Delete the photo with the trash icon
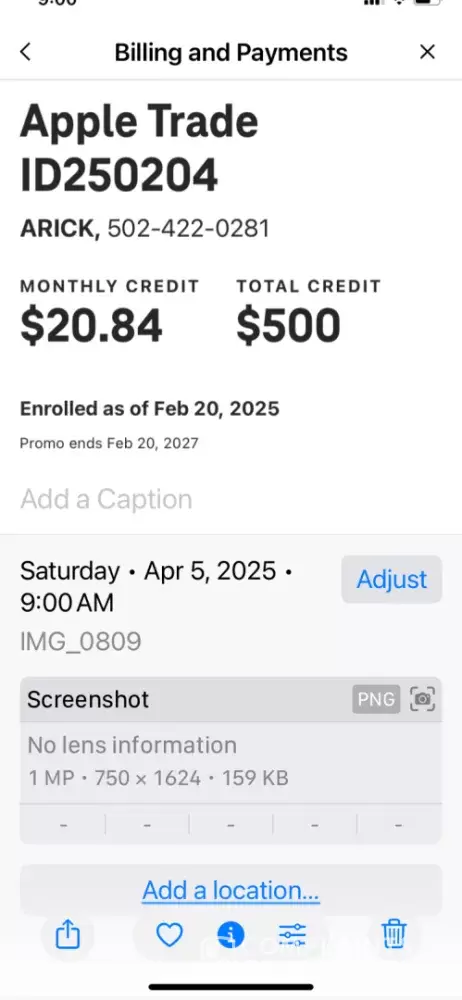Image resolution: width=462 pixels, height=1000 pixels. pyautogui.click(x=394, y=935)
